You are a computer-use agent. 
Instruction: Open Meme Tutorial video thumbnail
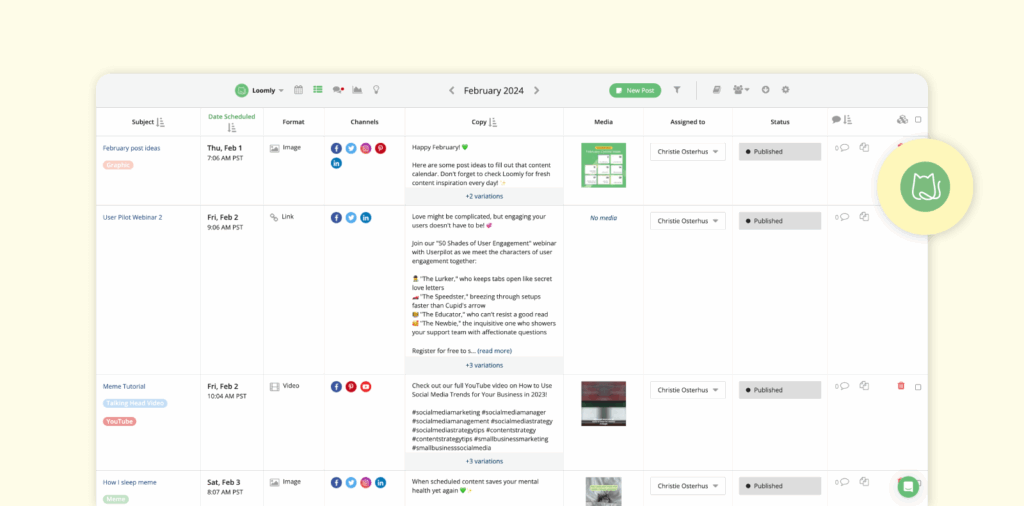click(x=603, y=403)
